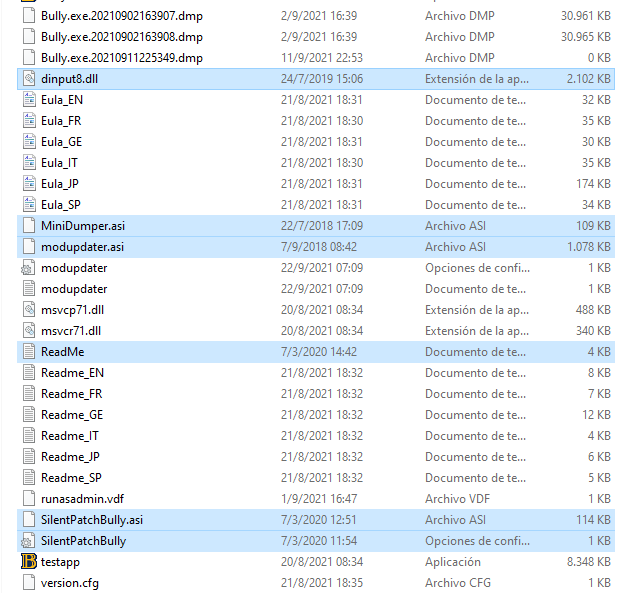Click the Readme_EN document icon
The width and height of the screenshot is (634, 593).
click(x=29, y=373)
